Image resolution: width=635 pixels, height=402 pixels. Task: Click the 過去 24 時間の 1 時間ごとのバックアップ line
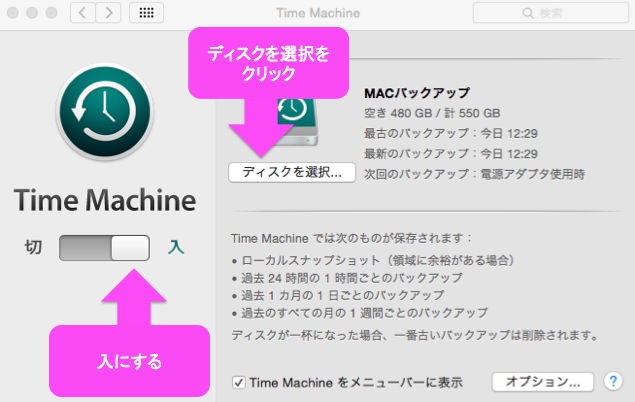[x=347, y=278]
